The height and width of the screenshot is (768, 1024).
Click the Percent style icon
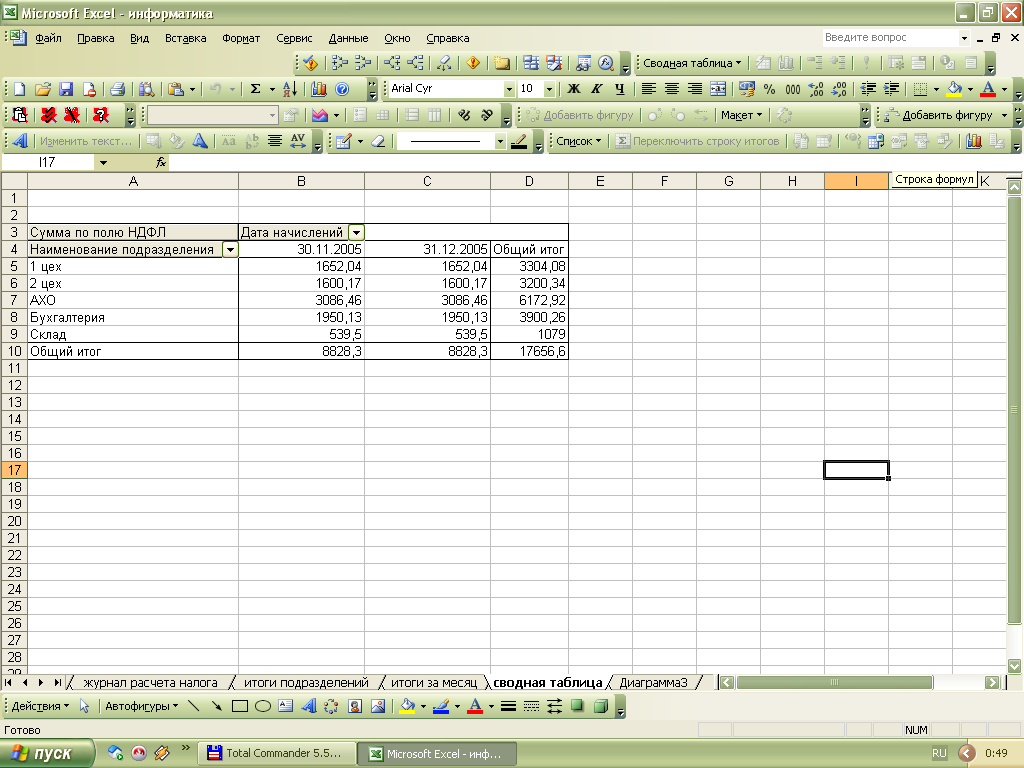tap(770, 89)
